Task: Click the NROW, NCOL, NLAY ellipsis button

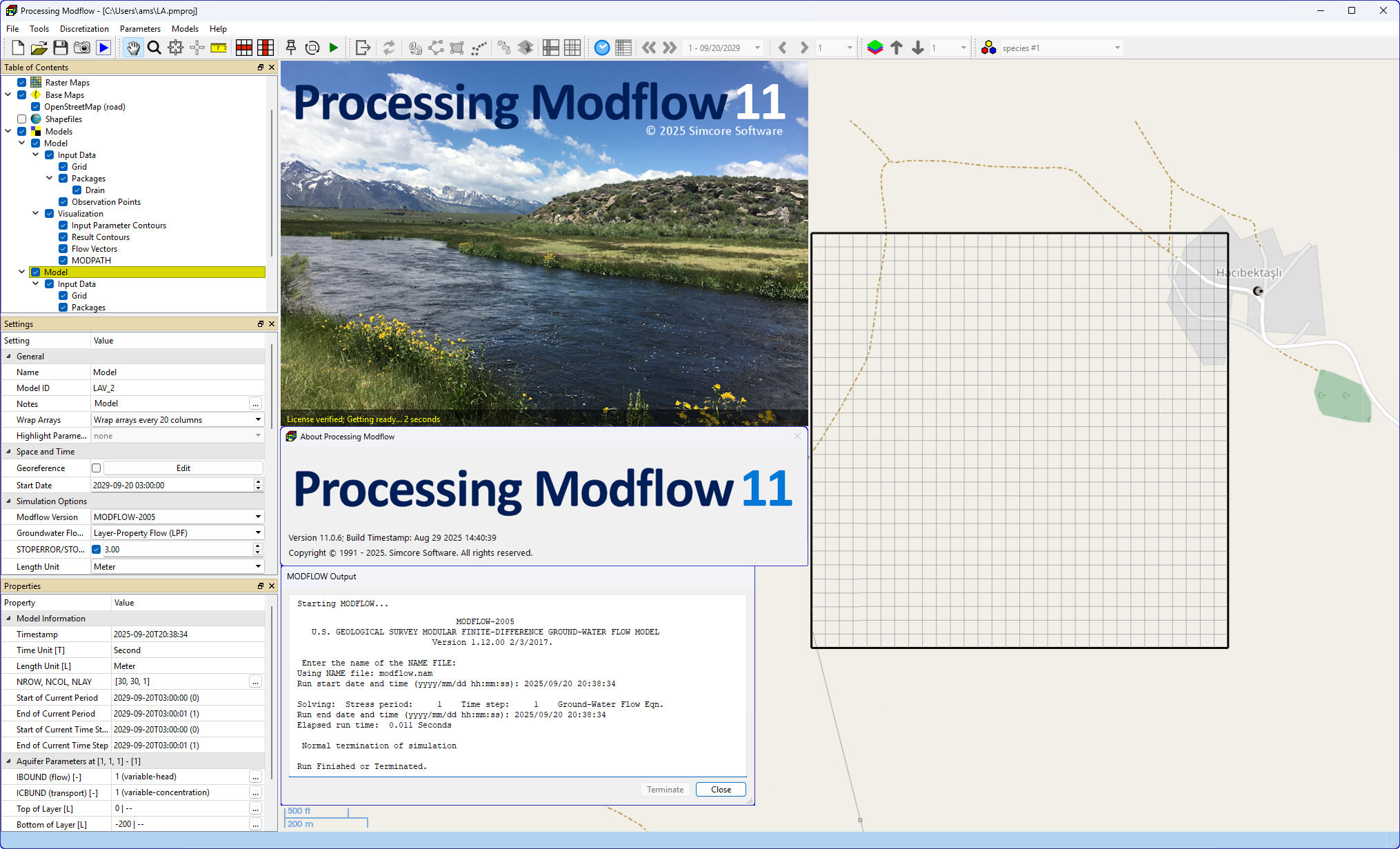Action: [x=256, y=682]
